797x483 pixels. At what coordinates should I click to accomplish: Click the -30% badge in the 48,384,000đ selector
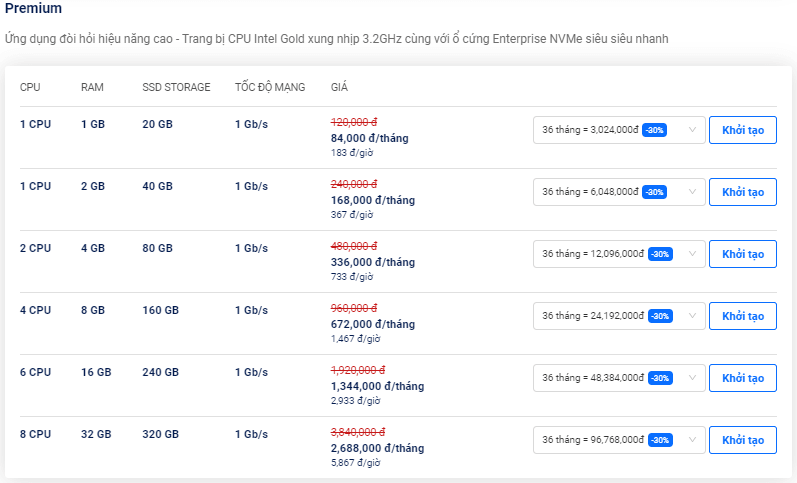(x=660, y=378)
